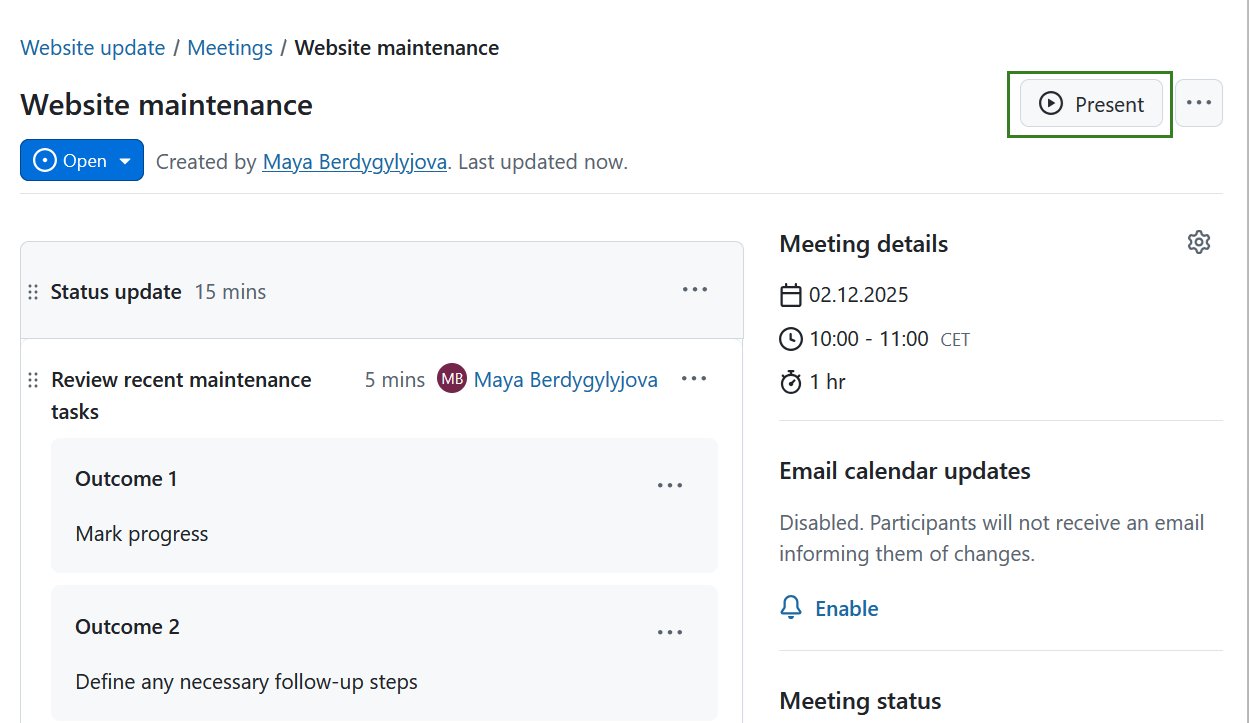Image resolution: width=1249 pixels, height=723 pixels.
Task: Go to Website update via breadcrumb
Action: 92,47
